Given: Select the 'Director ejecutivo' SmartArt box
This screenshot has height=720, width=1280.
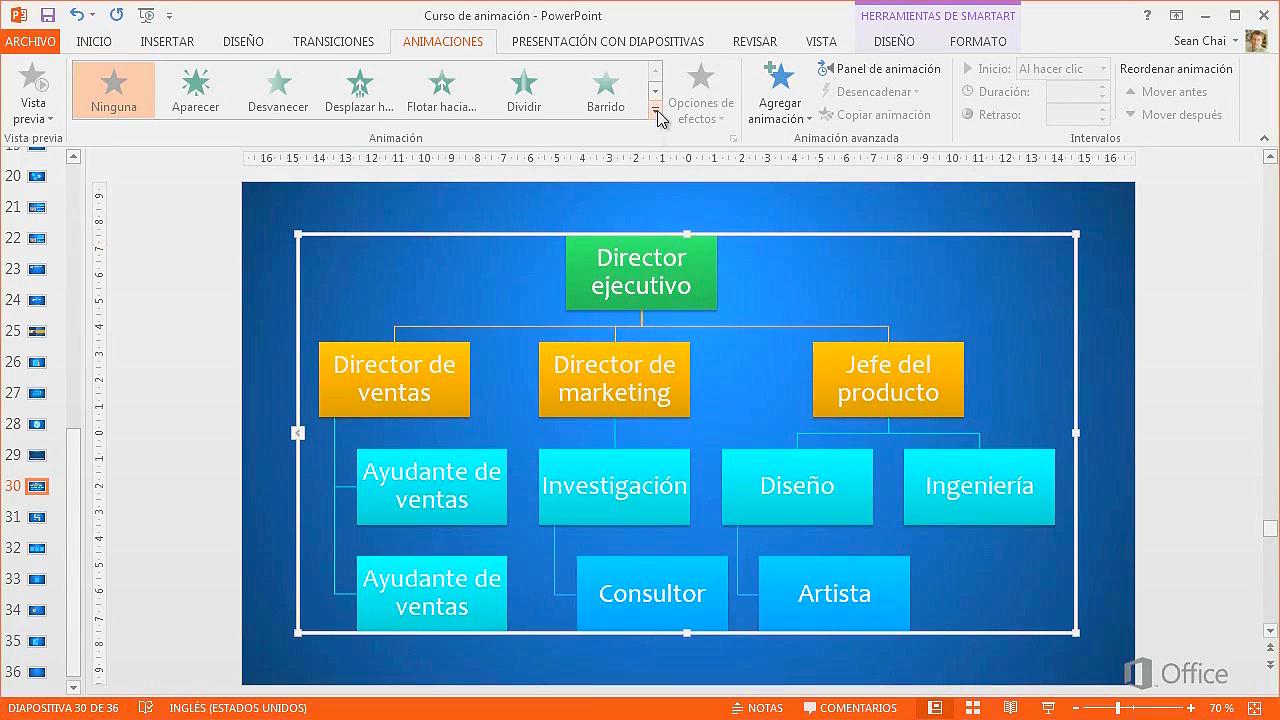Looking at the screenshot, I should tap(641, 272).
